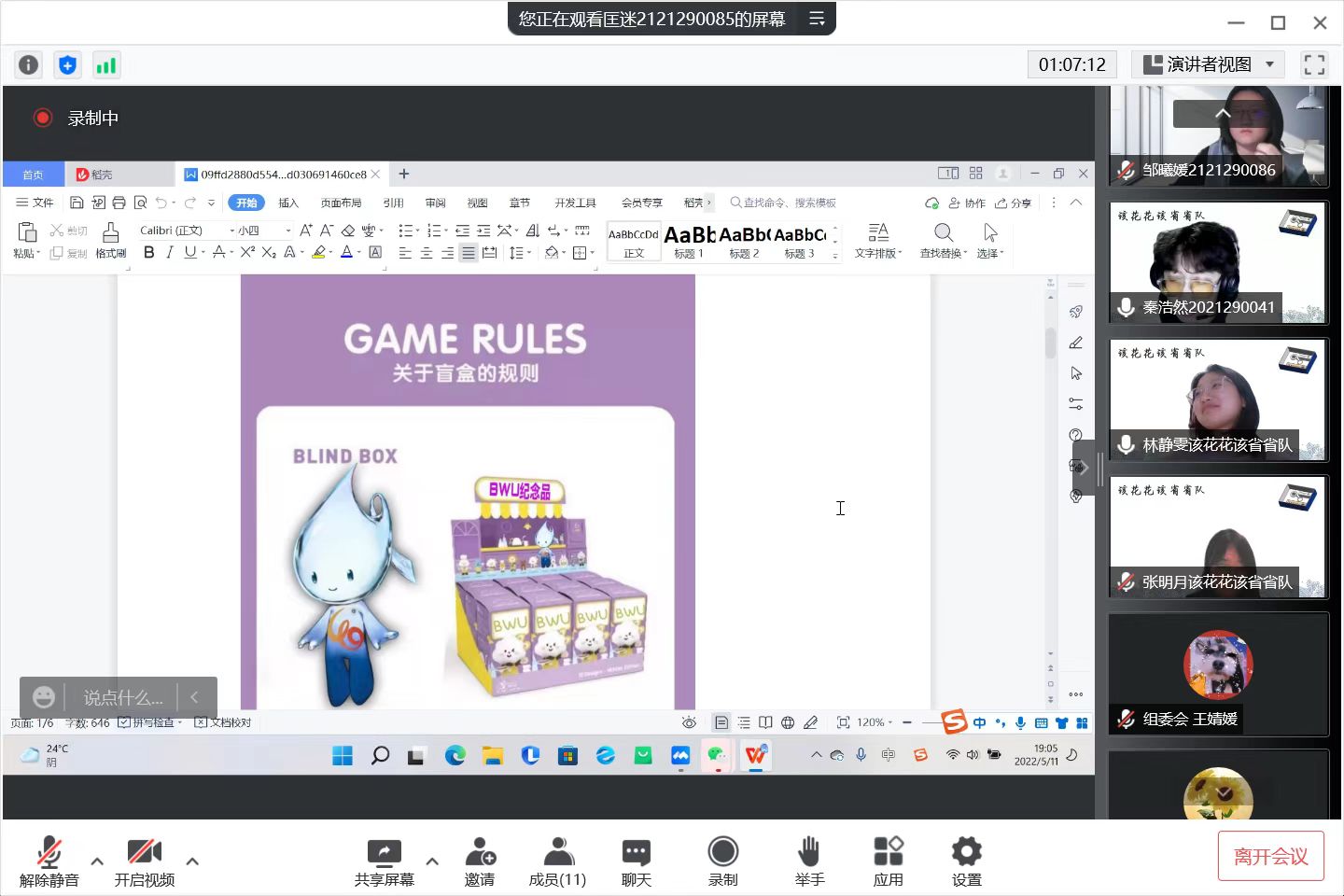The width and height of the screenshot is (1344, 896).
Task: Expand audio options arrow beside 解除静音
Action: click(x=97, y=861)
